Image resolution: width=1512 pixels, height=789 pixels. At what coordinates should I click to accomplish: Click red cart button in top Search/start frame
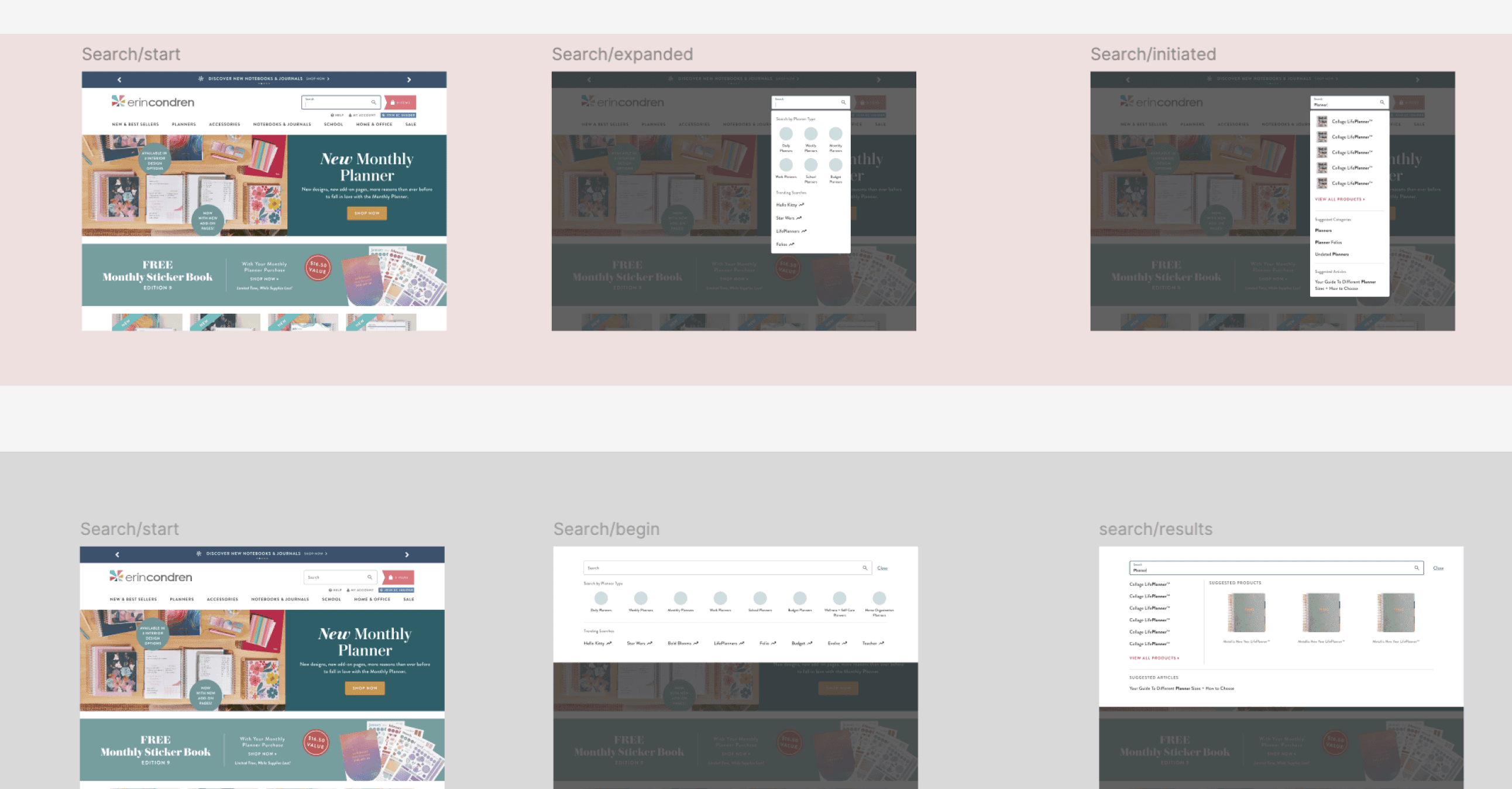click(x=400, y=102)
